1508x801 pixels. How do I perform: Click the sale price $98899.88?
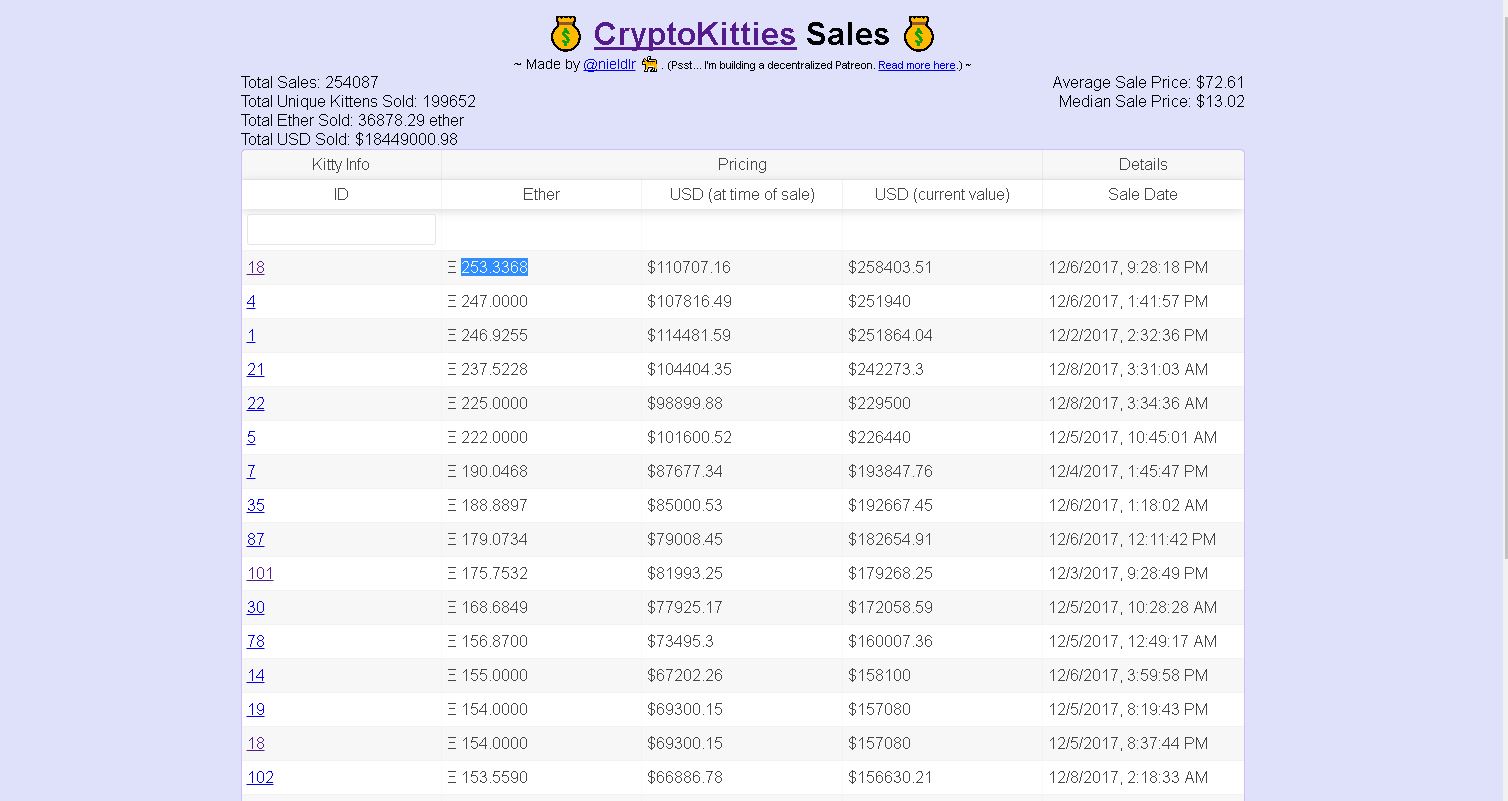685,403
